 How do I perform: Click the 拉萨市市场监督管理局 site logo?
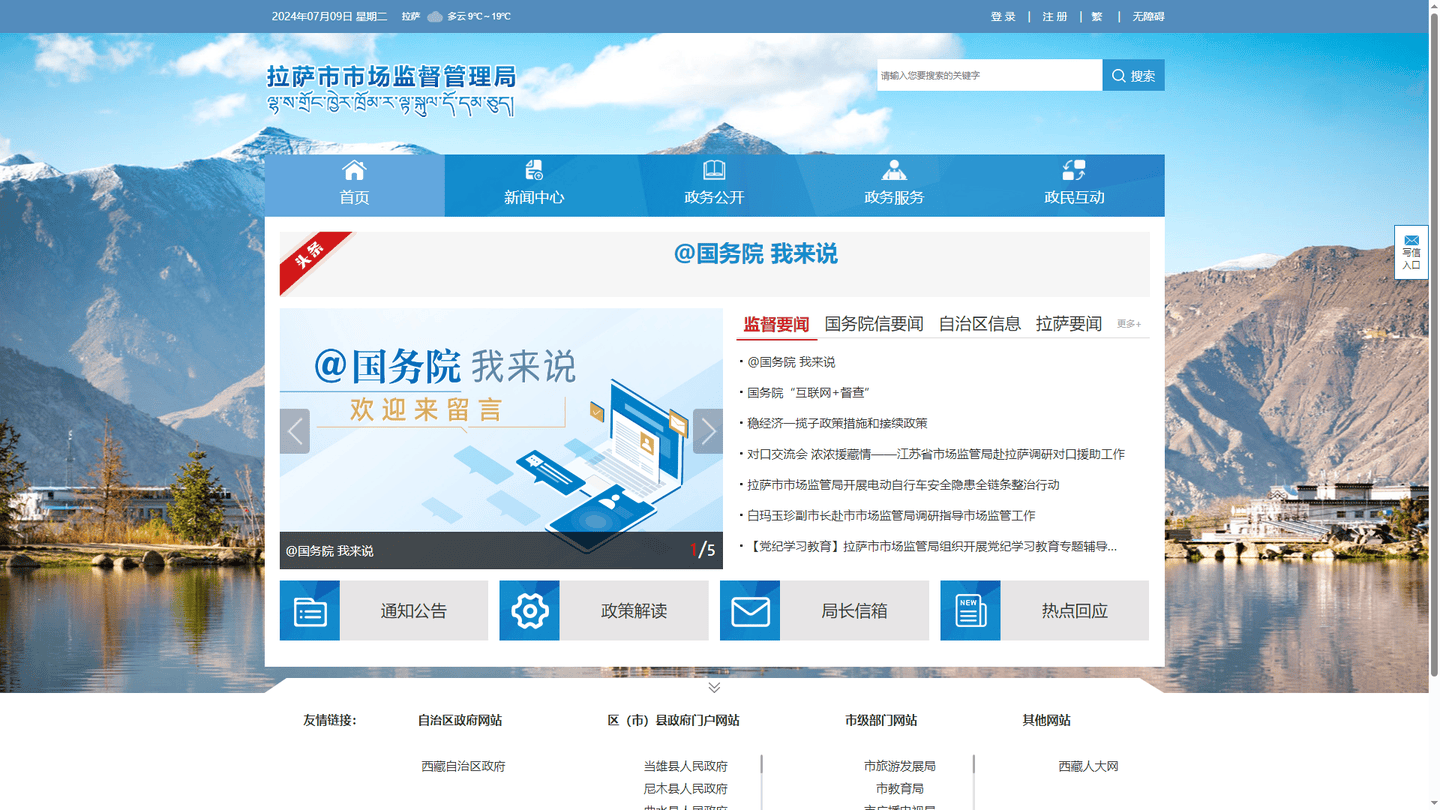pos(391,90)
